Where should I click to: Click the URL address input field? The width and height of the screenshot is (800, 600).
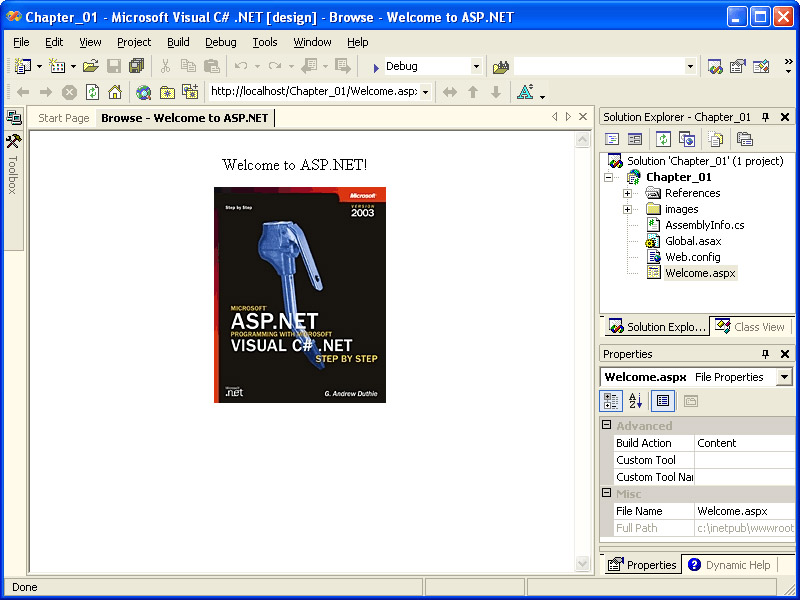(312, 92)
